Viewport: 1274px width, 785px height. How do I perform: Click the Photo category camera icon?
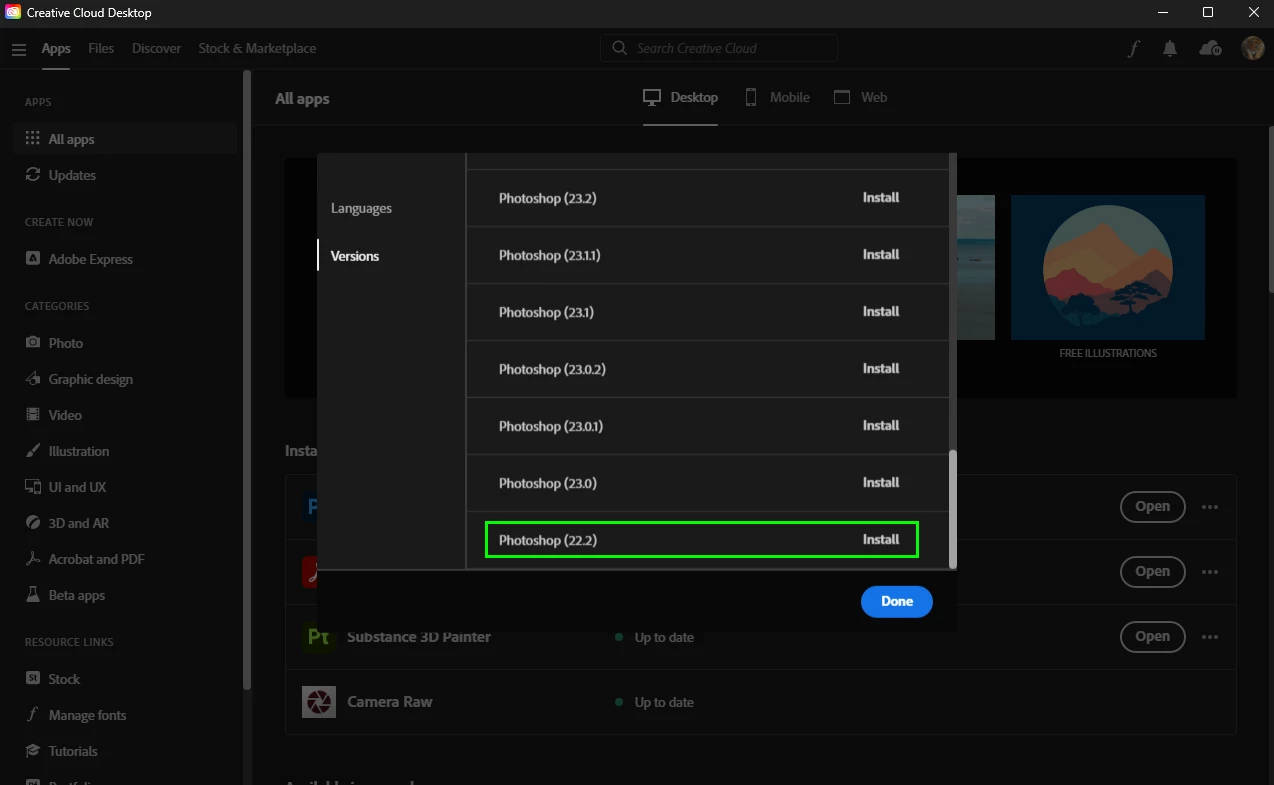[x=32, y=343]
